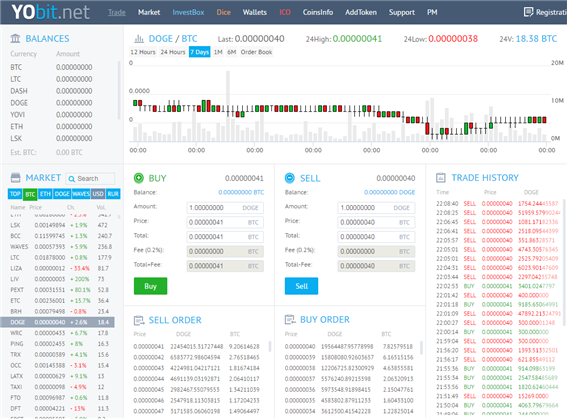Open the Market menu item
Screen dimensions: 567x419
tap(149, 12)
